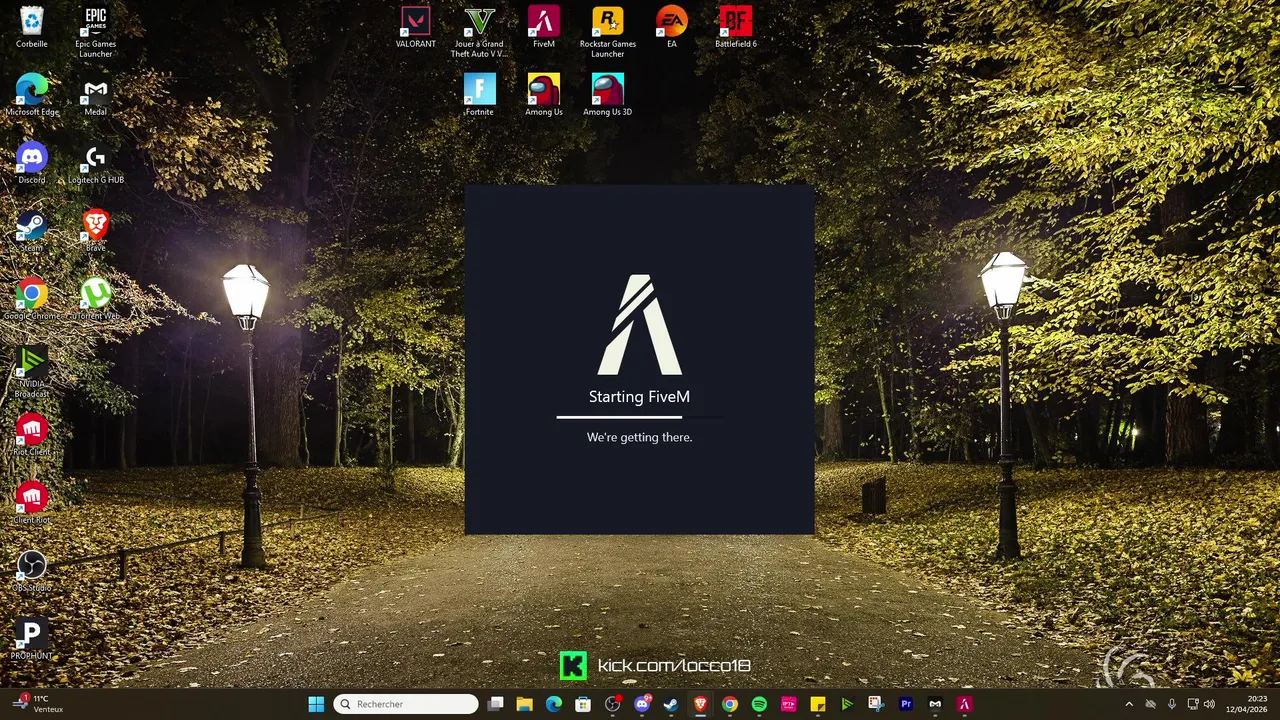Viewport: 1280px width, 720px height.
Task: Click the microphone icon in system tray
Action: [x=1172, y=704]
